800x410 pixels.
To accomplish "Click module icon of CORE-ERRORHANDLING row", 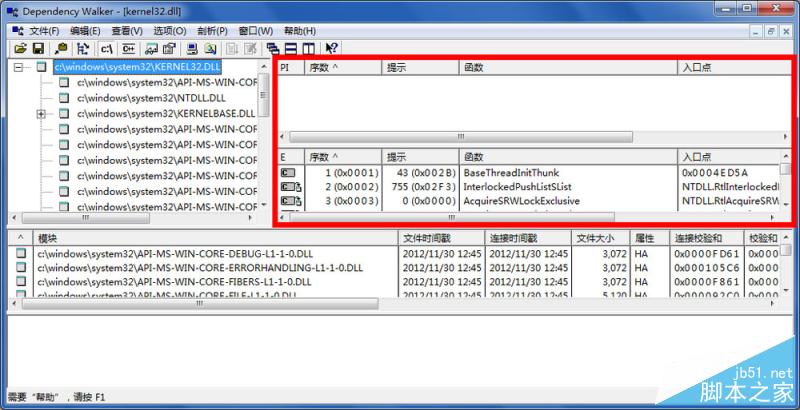I will coord(20,267).
